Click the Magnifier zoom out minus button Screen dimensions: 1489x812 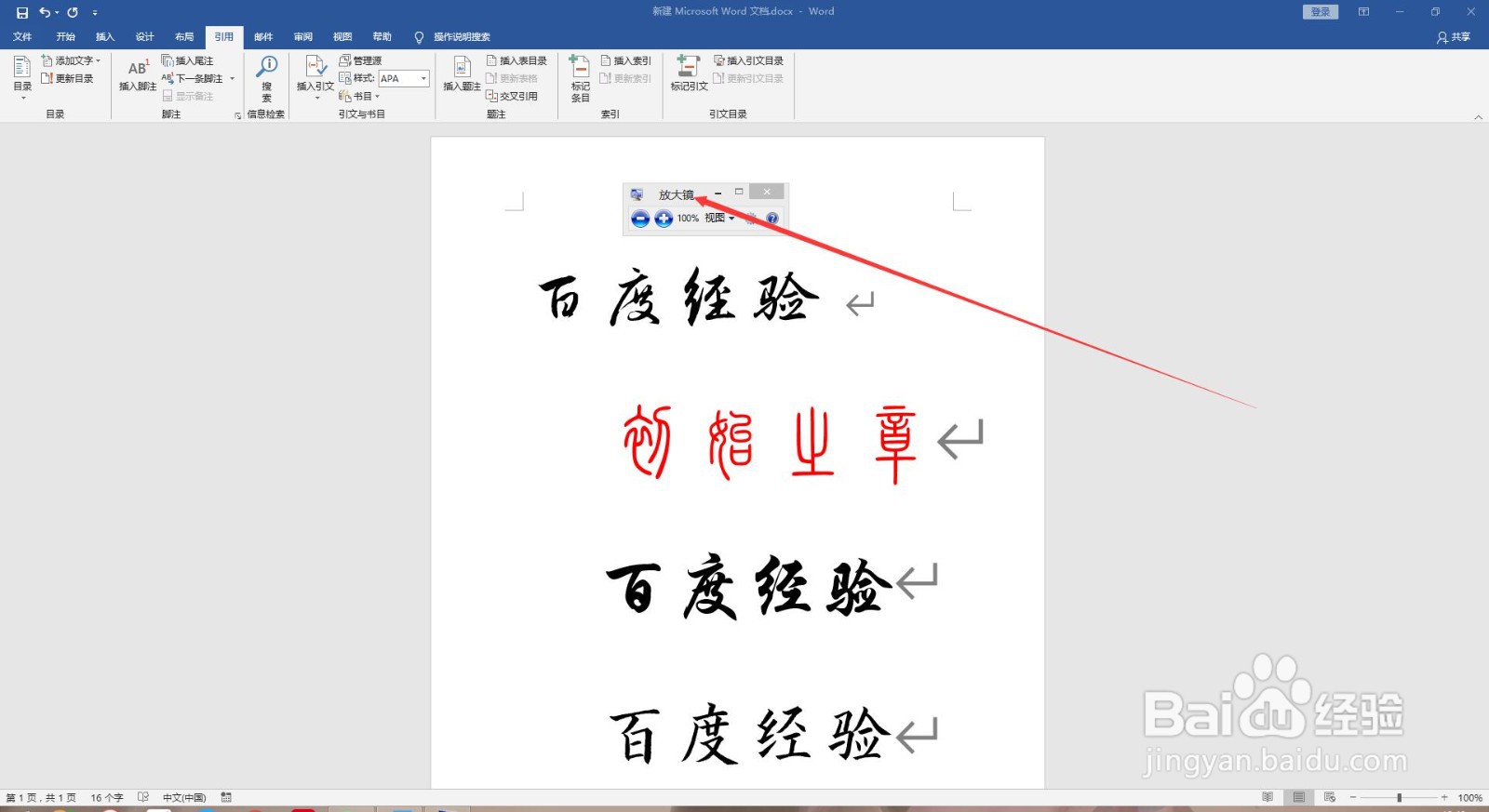point(640,219)
